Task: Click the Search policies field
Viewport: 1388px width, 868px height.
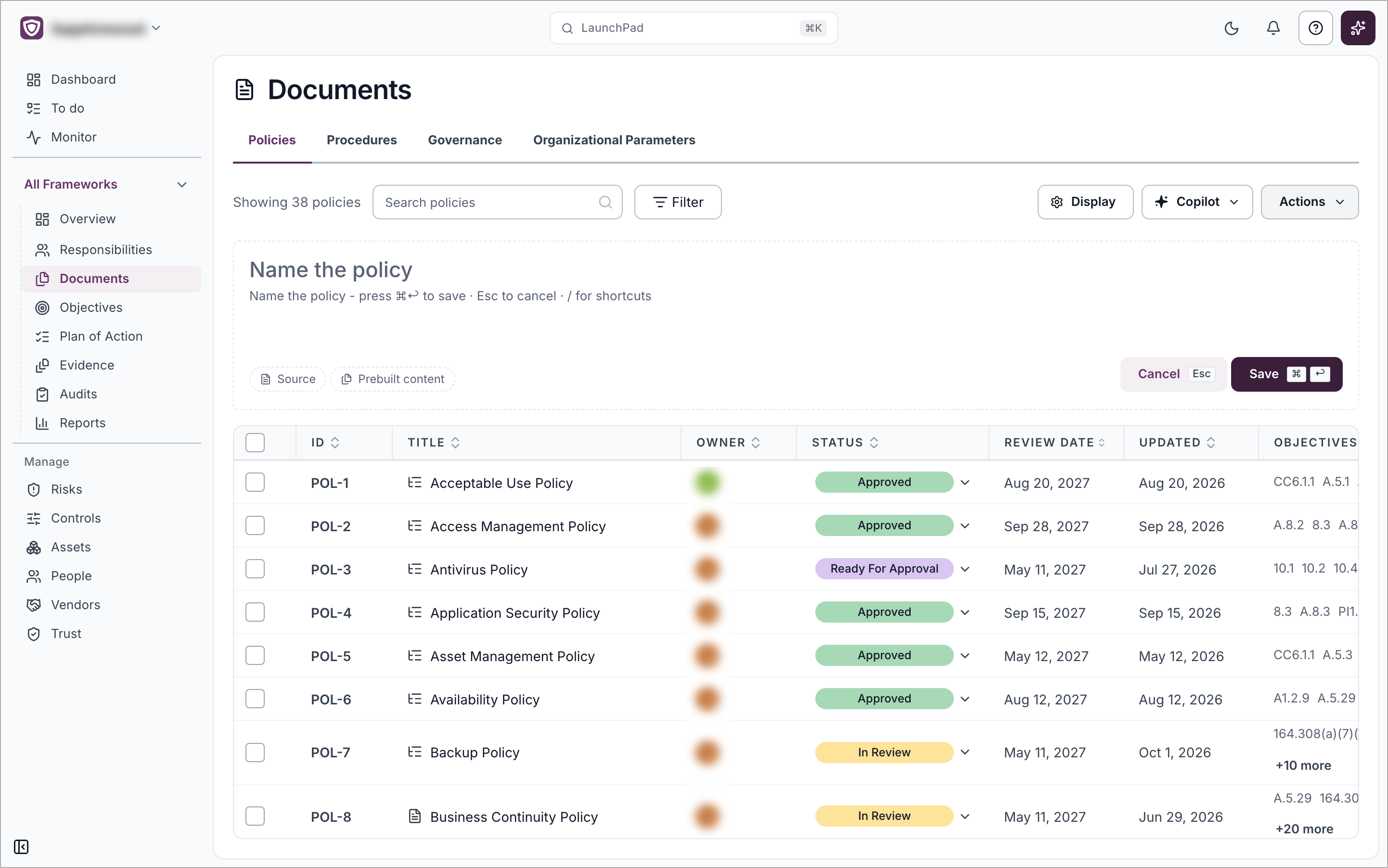Action: click(x=497, y=202)
